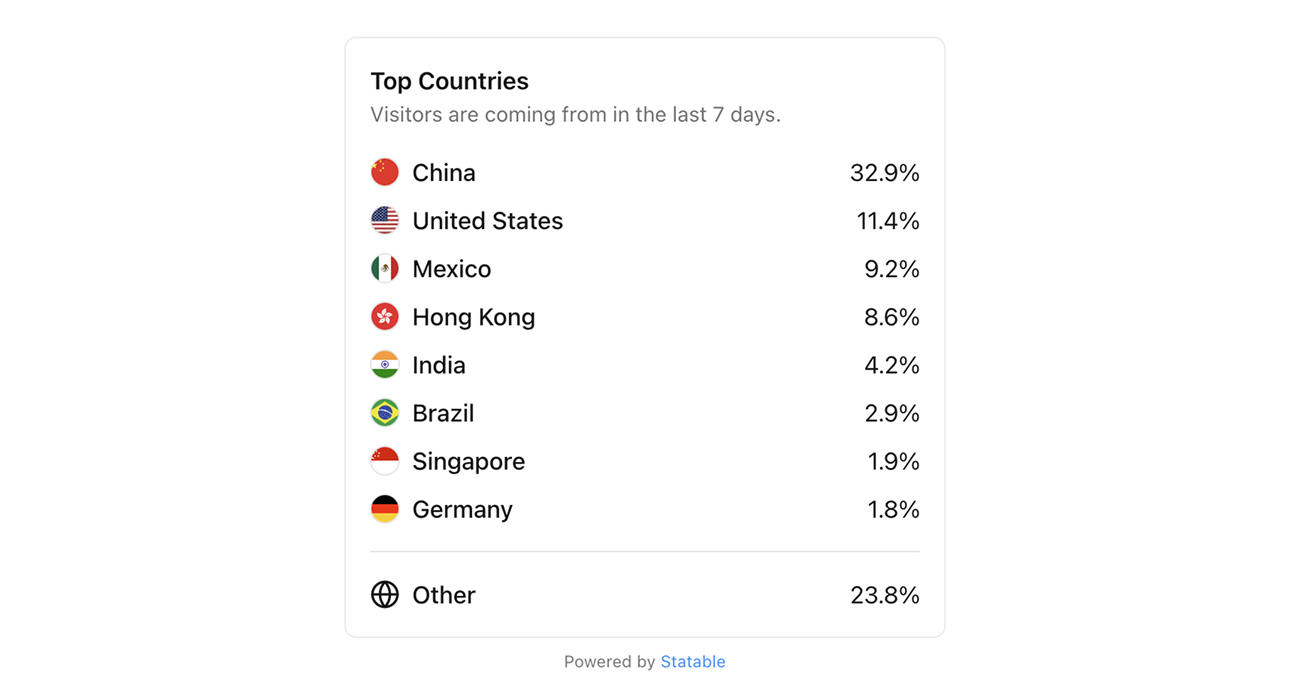Select the Singapore flag icon
This screenshot has width=1296, height=698.
[x=385, y=460]
